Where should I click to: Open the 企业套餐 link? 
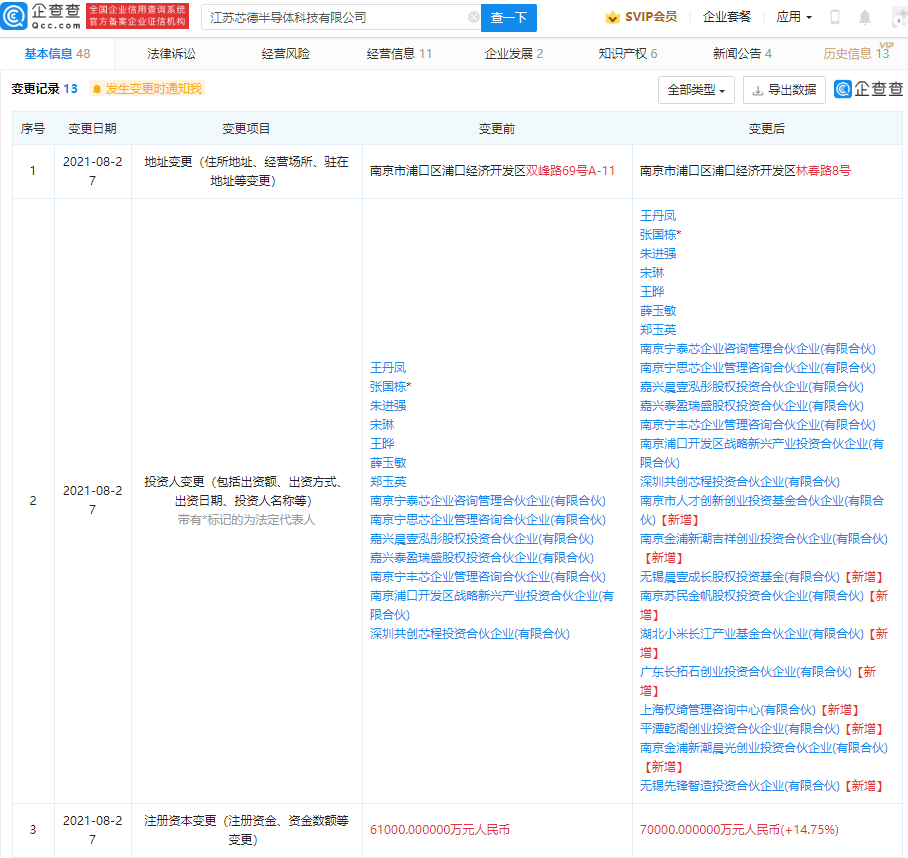727,17
